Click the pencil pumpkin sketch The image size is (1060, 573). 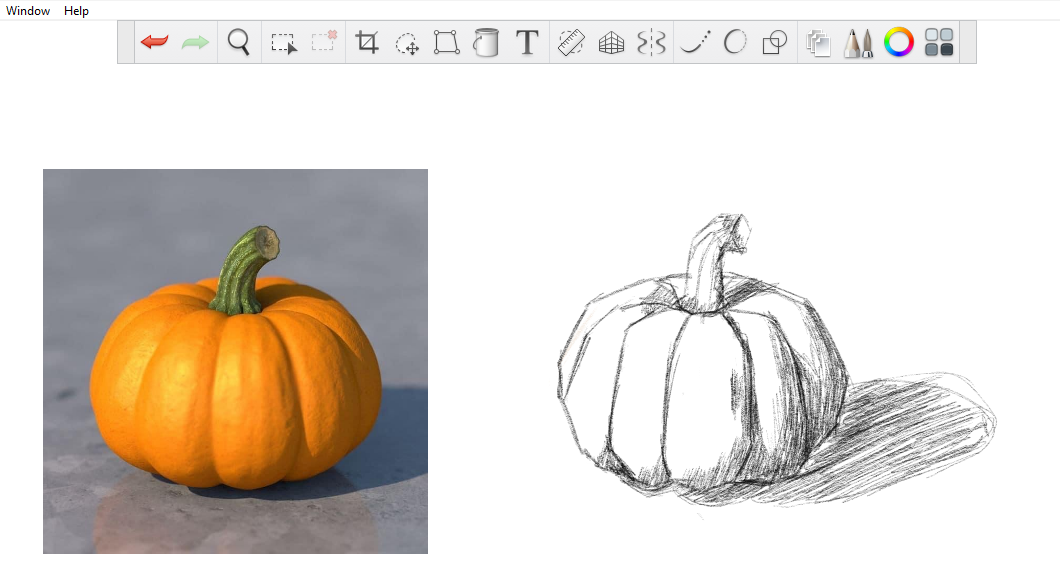point(776,362)
